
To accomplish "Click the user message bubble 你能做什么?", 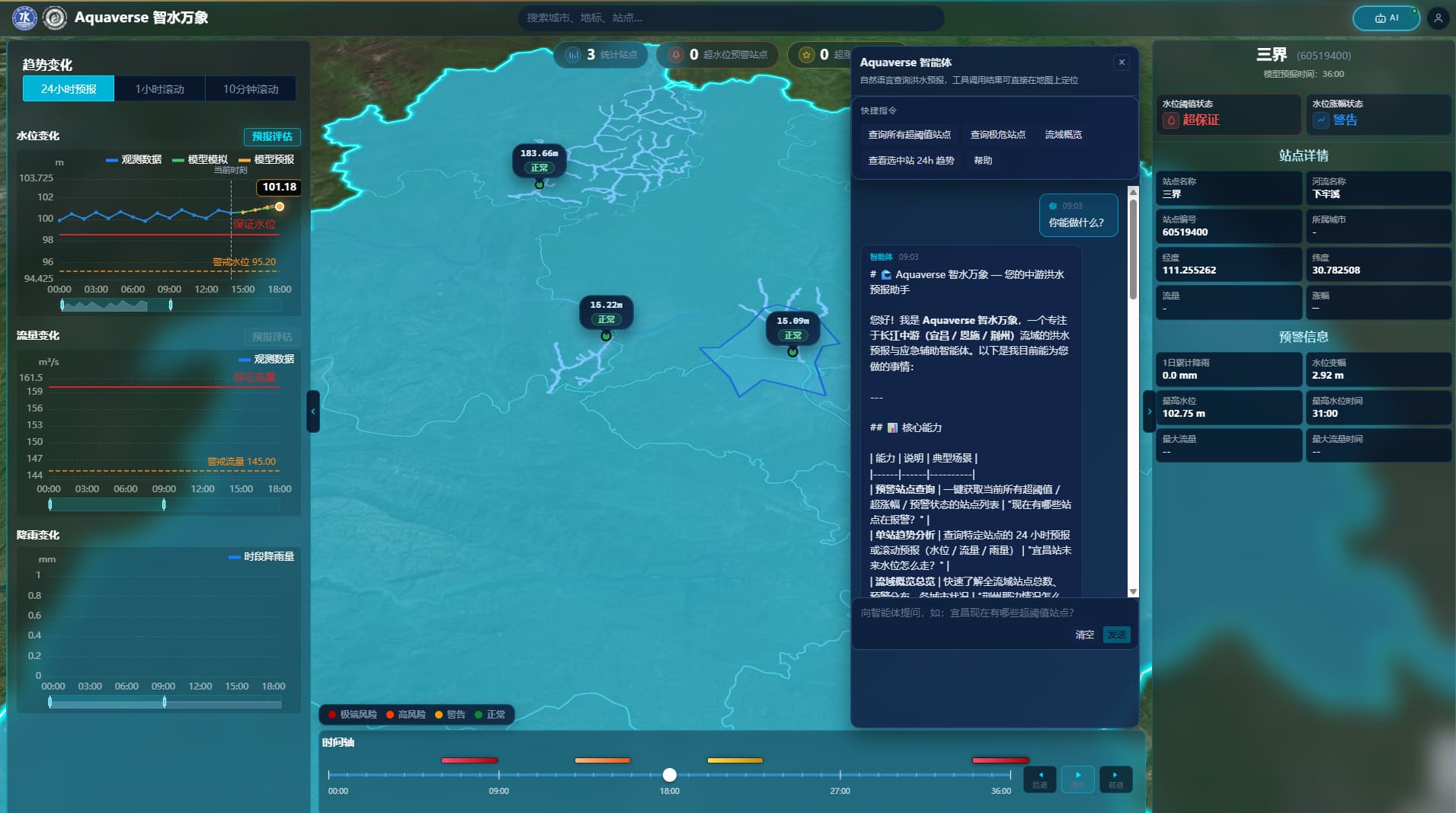I will click(x=1078, y=215).
